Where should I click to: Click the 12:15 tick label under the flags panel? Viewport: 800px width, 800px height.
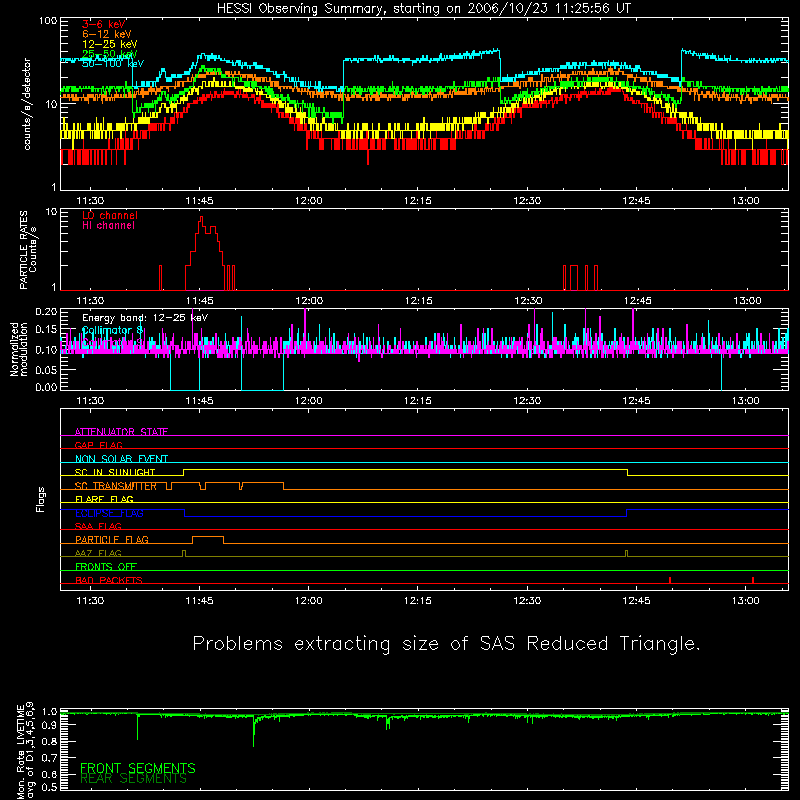click(417, 601)
